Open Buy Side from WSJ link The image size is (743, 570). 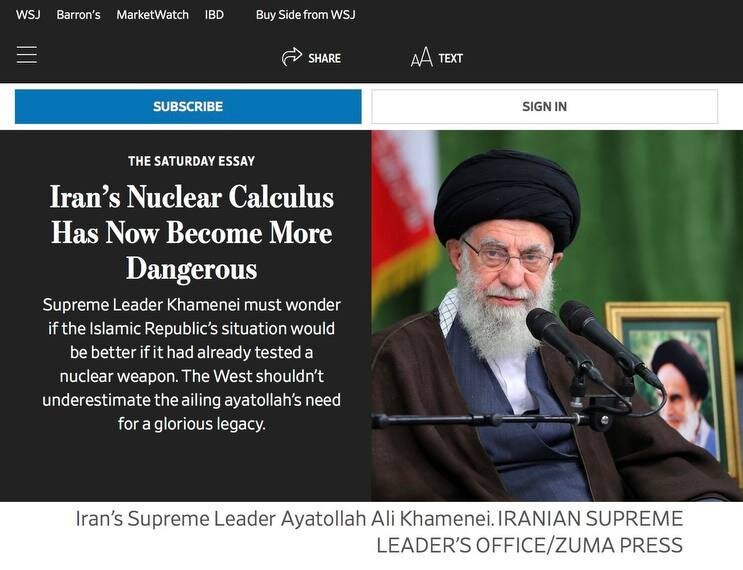tap(306, 15)
